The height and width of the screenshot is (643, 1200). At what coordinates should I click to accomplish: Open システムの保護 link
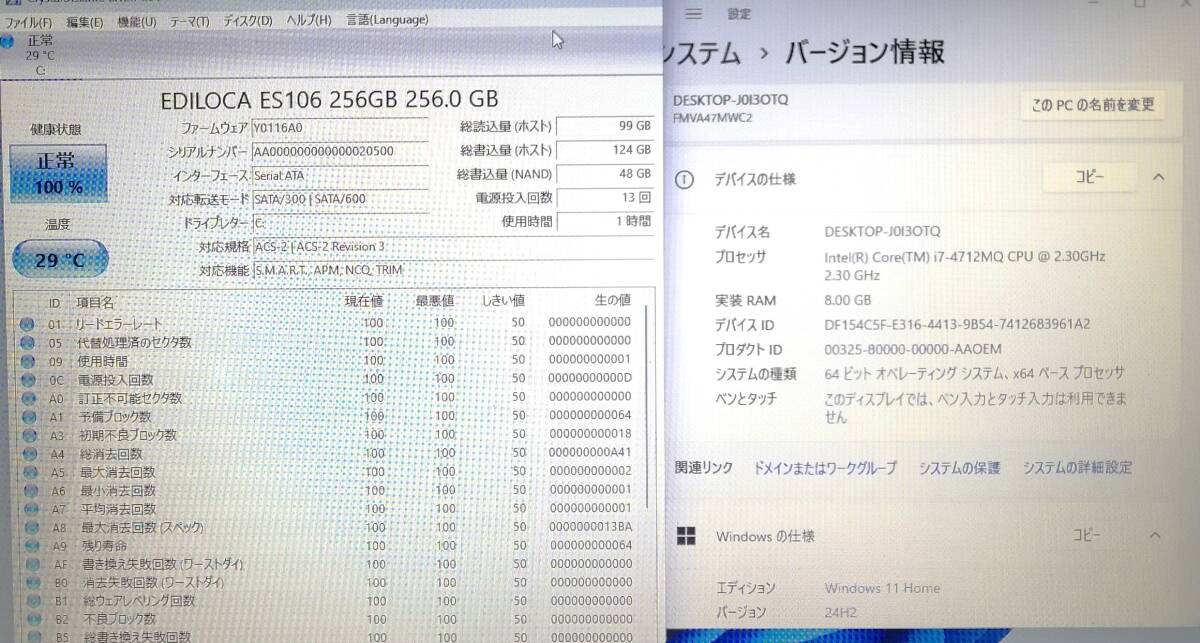pyautogui.click(x=960, y=467)
